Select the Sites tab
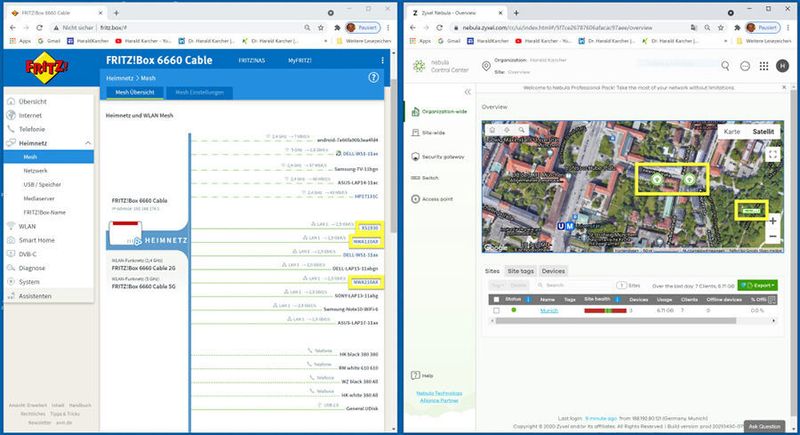The width and height of the screenshot is (800, 435). (492, 271)
